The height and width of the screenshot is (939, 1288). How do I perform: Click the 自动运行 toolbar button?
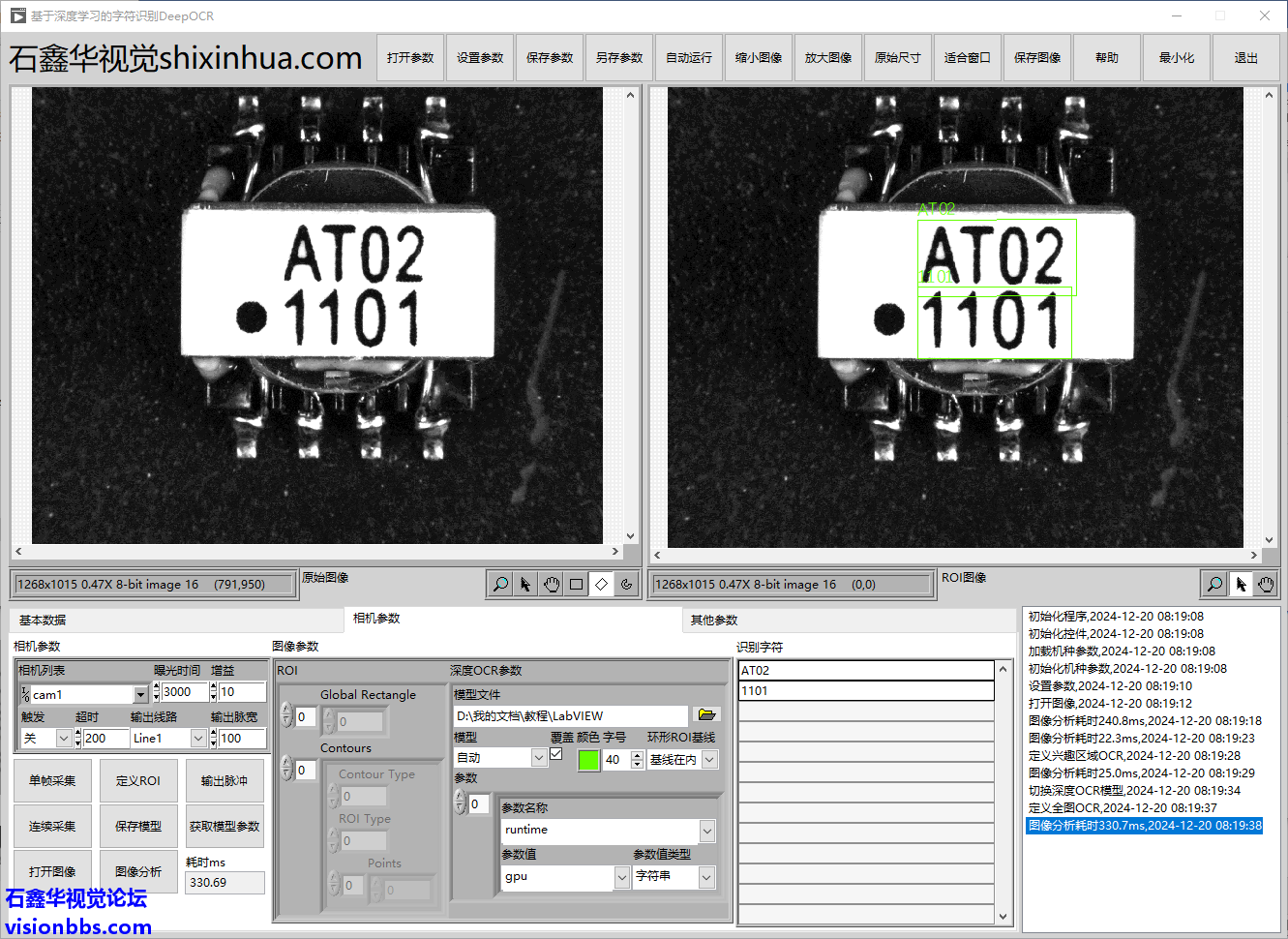coord(689,58)
